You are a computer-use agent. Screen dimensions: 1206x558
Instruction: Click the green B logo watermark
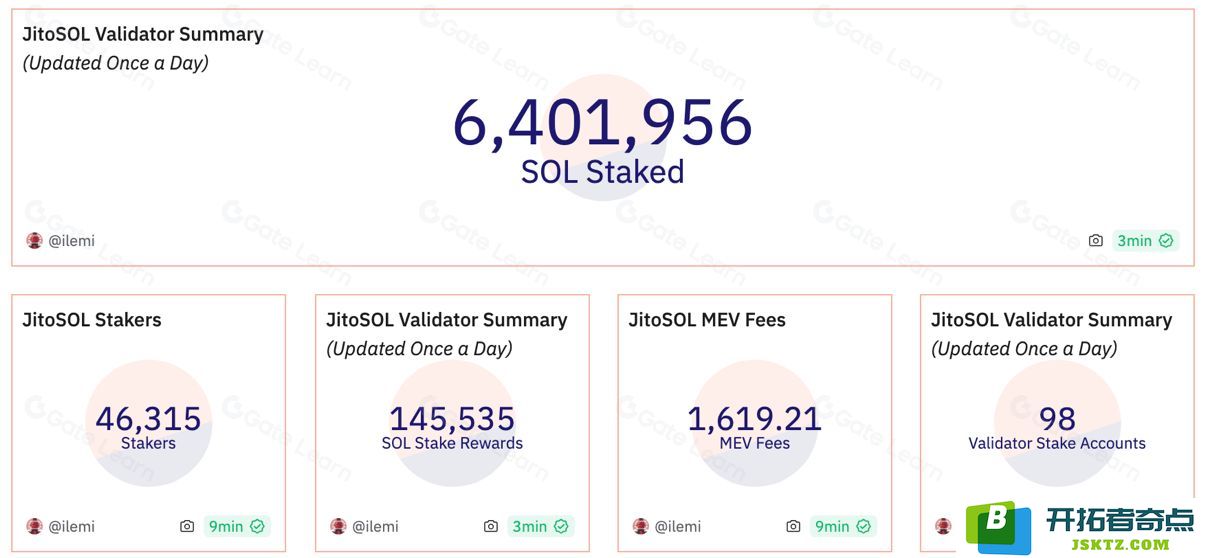coord(995,527)
